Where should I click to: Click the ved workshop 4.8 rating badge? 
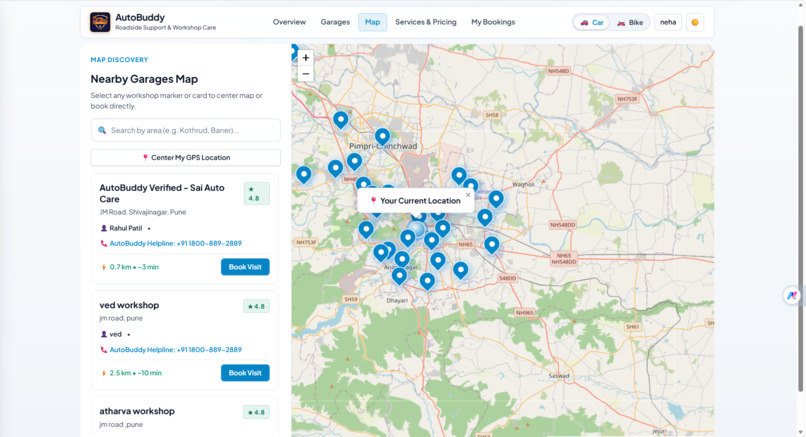[257, 306]
